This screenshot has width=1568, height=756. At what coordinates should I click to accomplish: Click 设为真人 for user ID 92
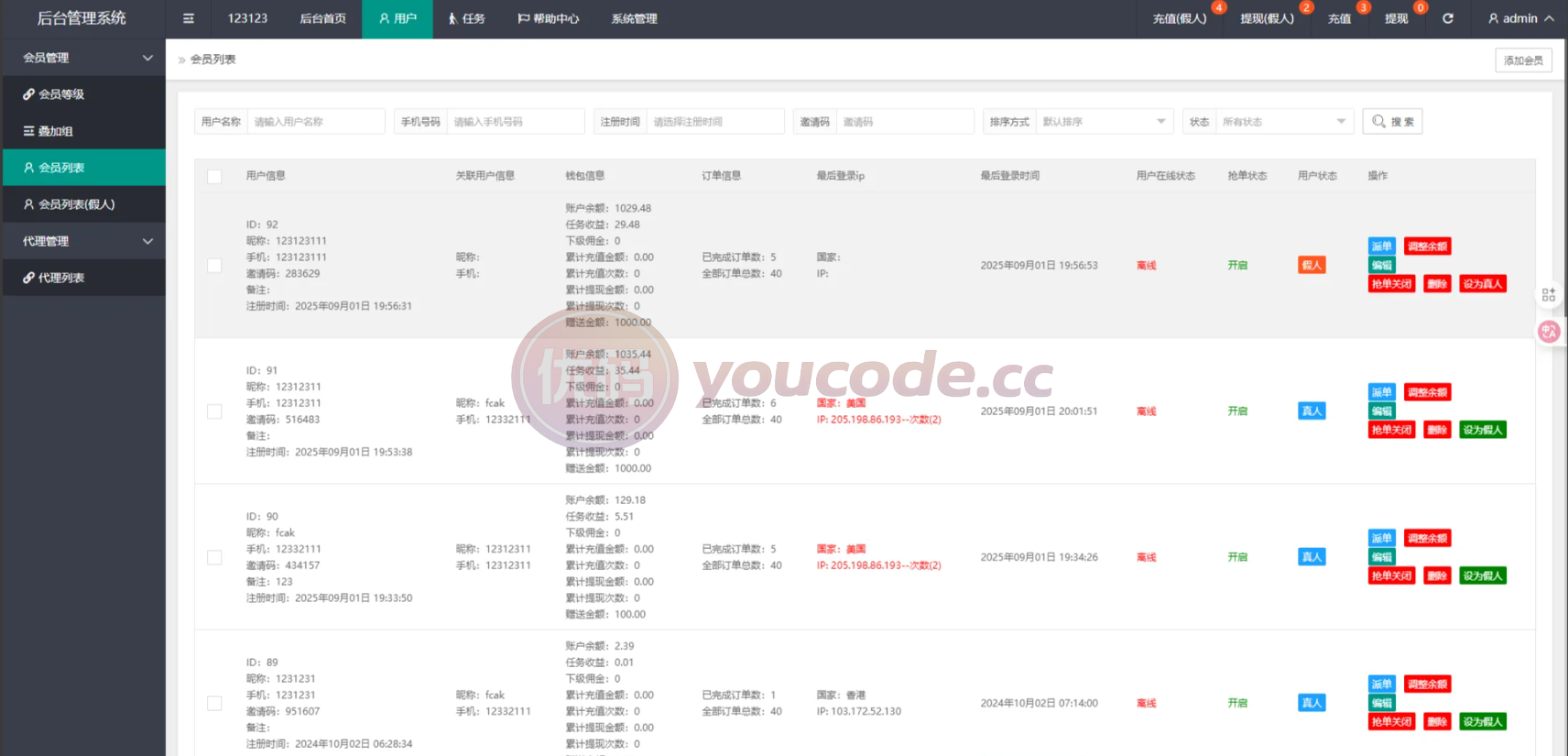(1483, 284)
